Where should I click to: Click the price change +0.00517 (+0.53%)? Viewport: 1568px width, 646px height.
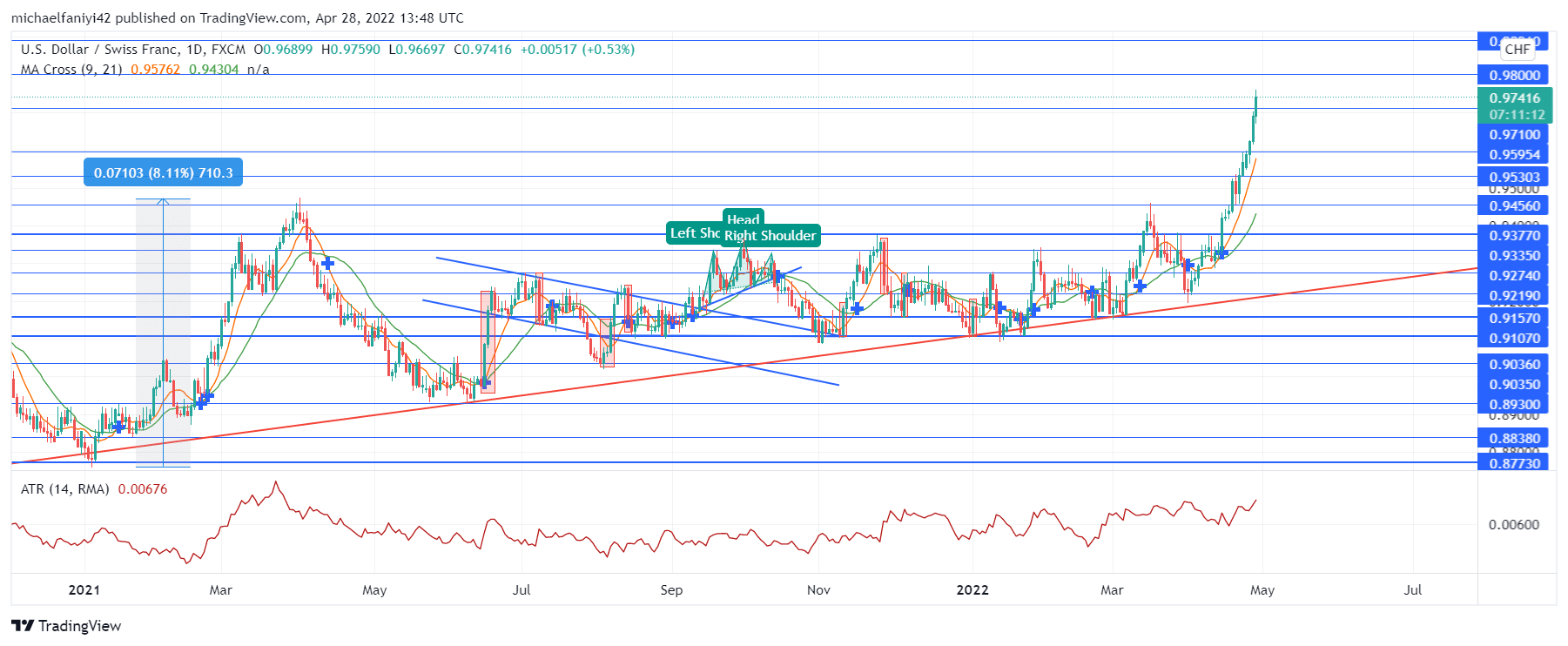(x=578, y=50)
